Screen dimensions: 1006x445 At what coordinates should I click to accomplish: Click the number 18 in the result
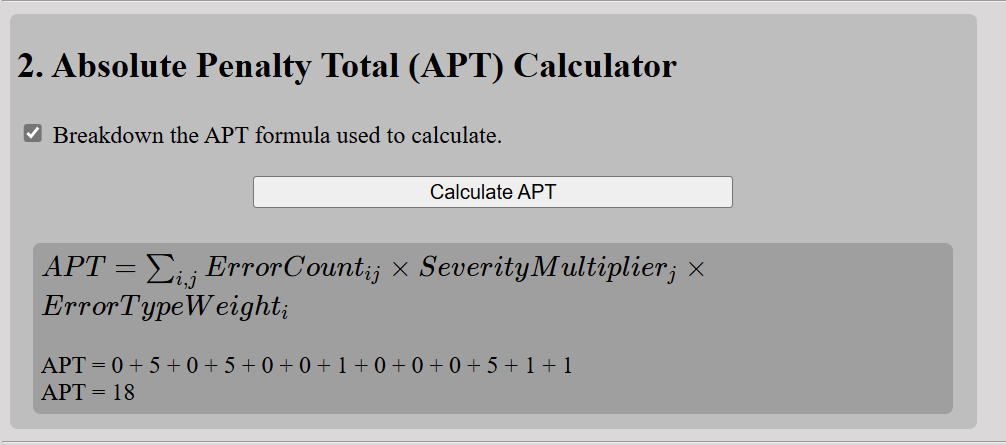click(x=123, y=392)
